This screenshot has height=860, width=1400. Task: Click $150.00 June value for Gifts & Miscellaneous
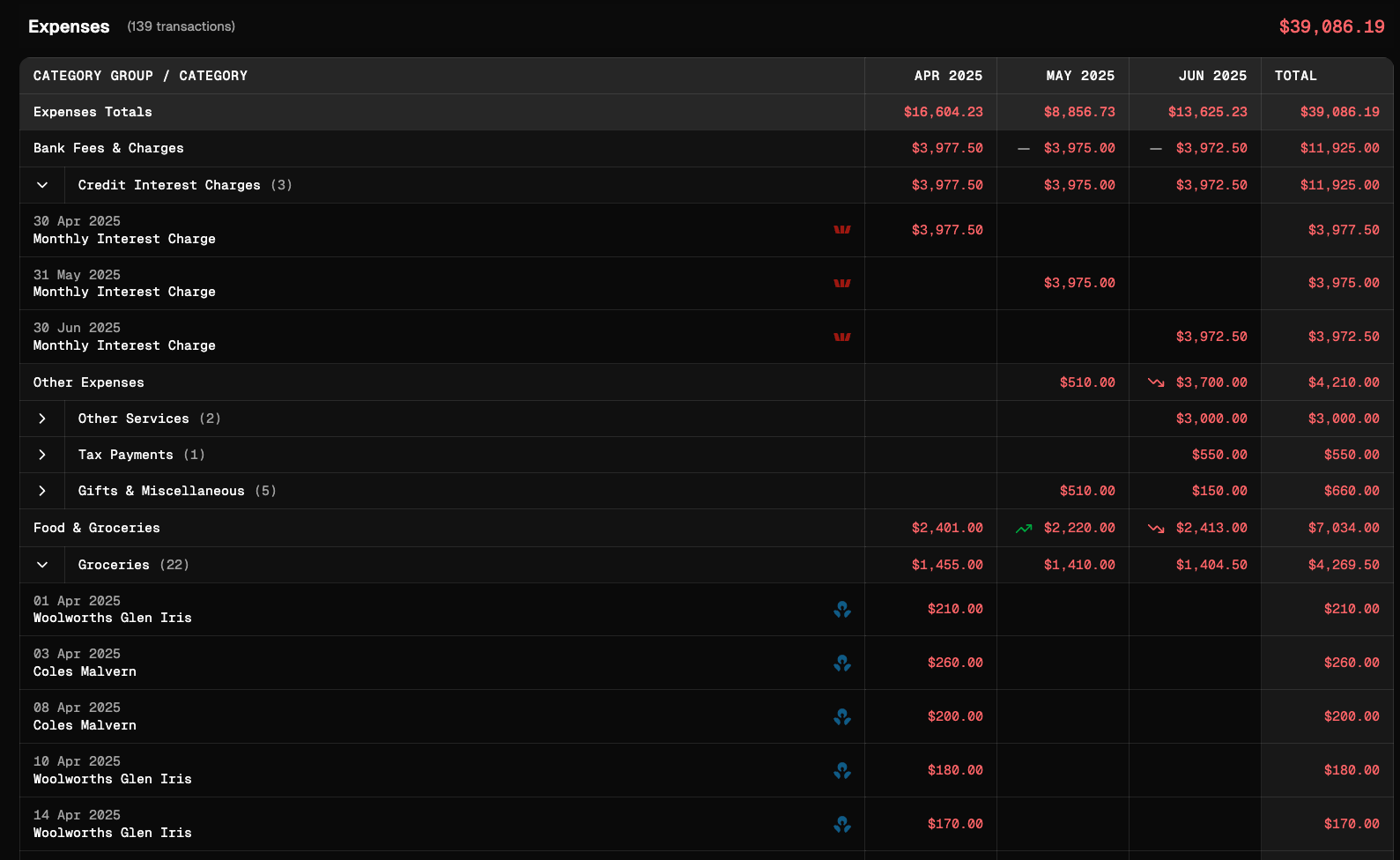coord(1219,491)
